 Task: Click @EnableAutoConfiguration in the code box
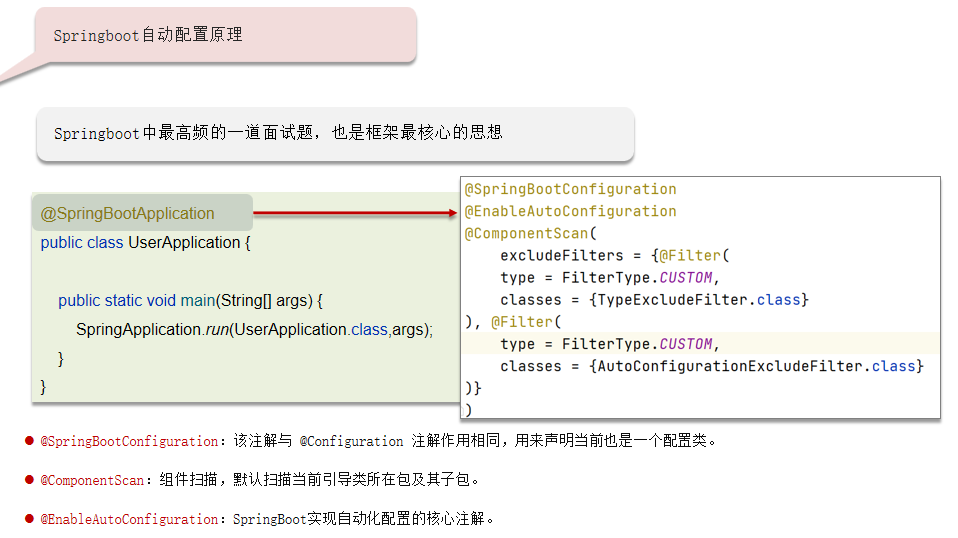571,211
